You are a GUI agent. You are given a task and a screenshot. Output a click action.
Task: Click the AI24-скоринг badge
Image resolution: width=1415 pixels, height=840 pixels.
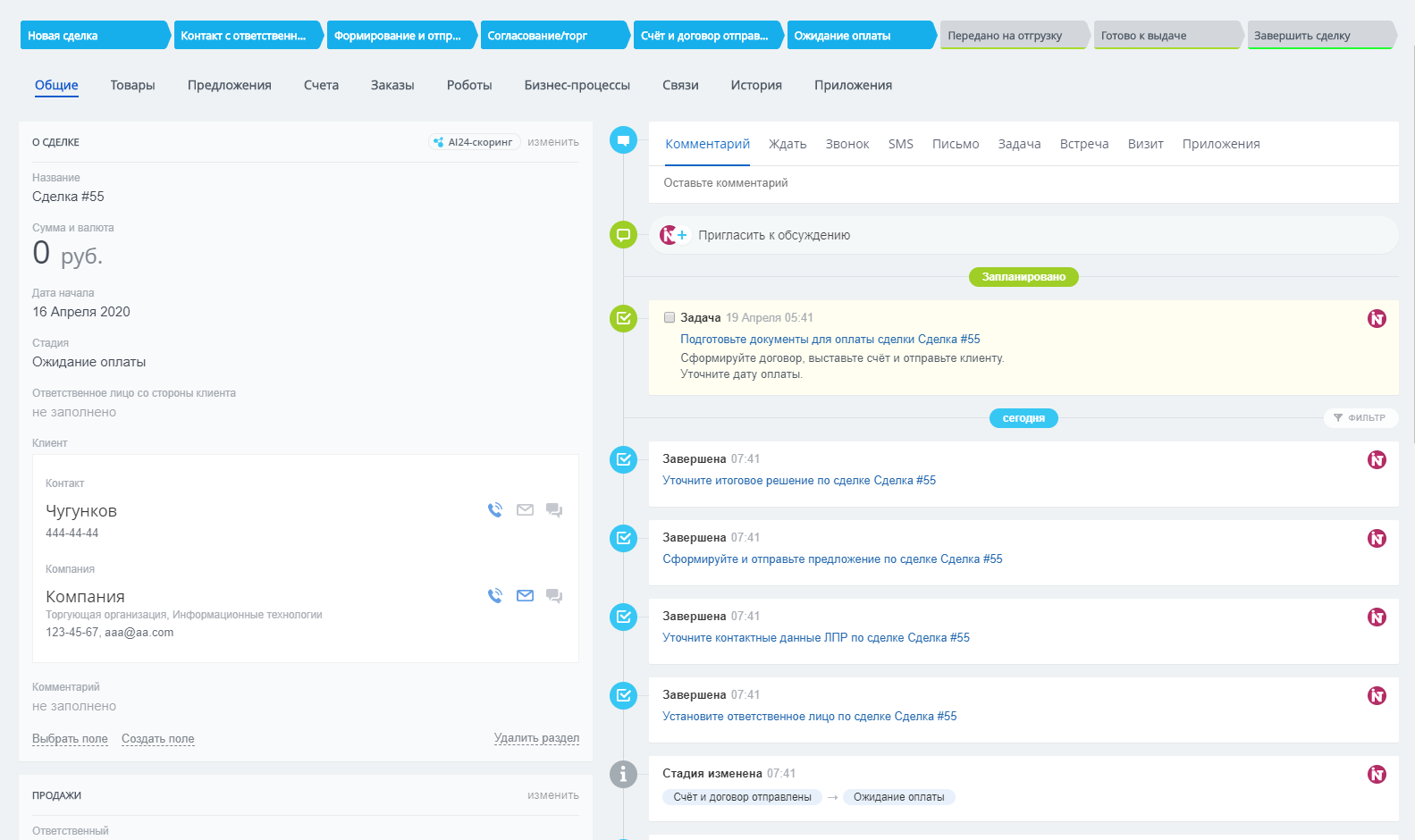474,142
